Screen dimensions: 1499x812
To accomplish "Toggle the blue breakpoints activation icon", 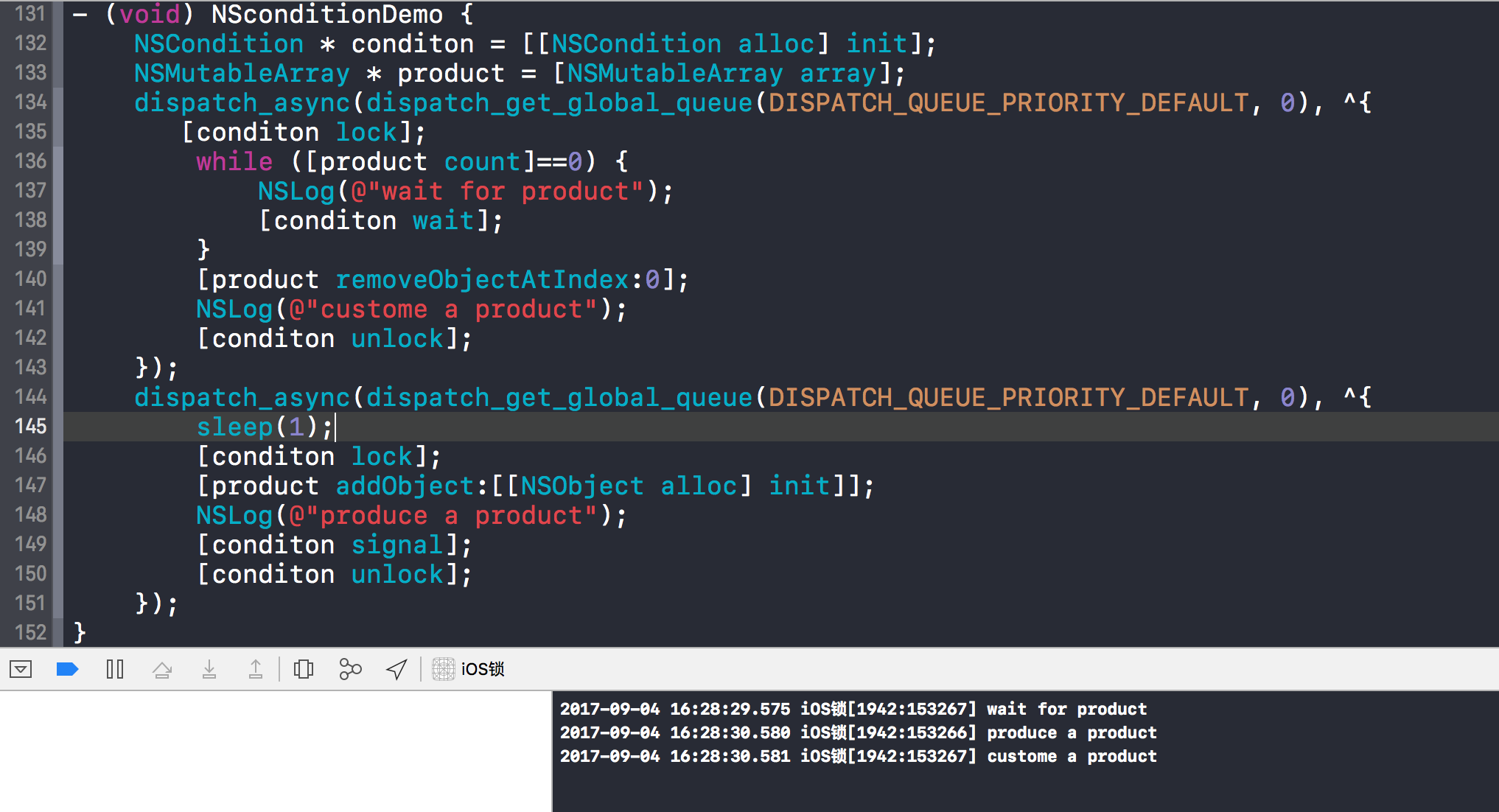I will [67, 669].
